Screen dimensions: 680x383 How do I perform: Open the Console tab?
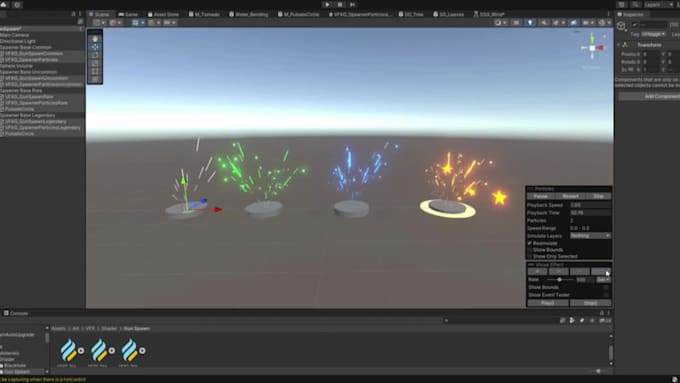coord(16,313)
